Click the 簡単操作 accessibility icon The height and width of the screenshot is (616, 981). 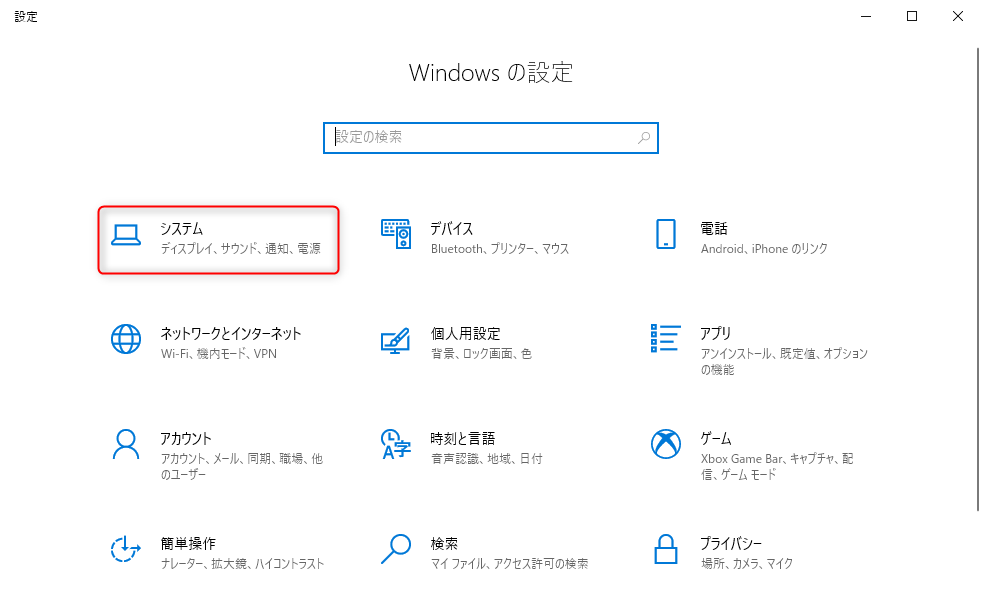point(125,549)
